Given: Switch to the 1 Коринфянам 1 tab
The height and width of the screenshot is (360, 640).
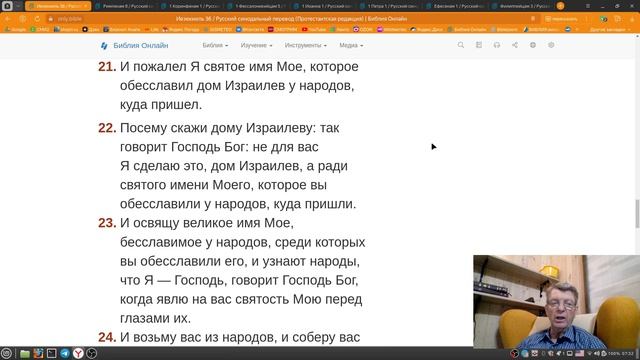Looking at the screenshot, I should point(191,6).
